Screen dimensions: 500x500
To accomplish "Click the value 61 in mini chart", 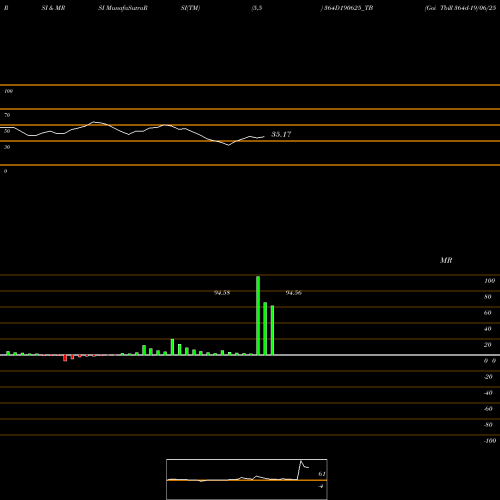I will click(322, 474).
